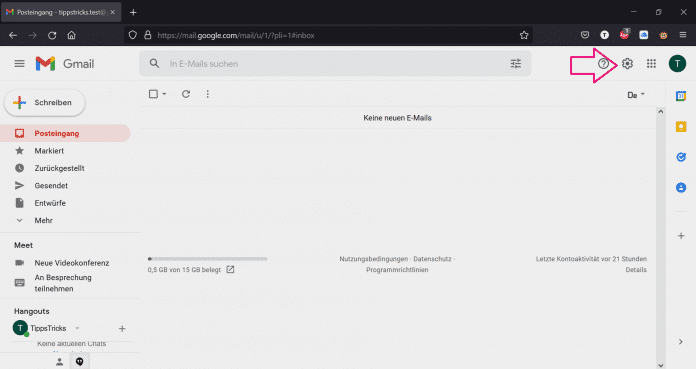Open the Nutzungsbedingungen link

(x=373, y=259)
